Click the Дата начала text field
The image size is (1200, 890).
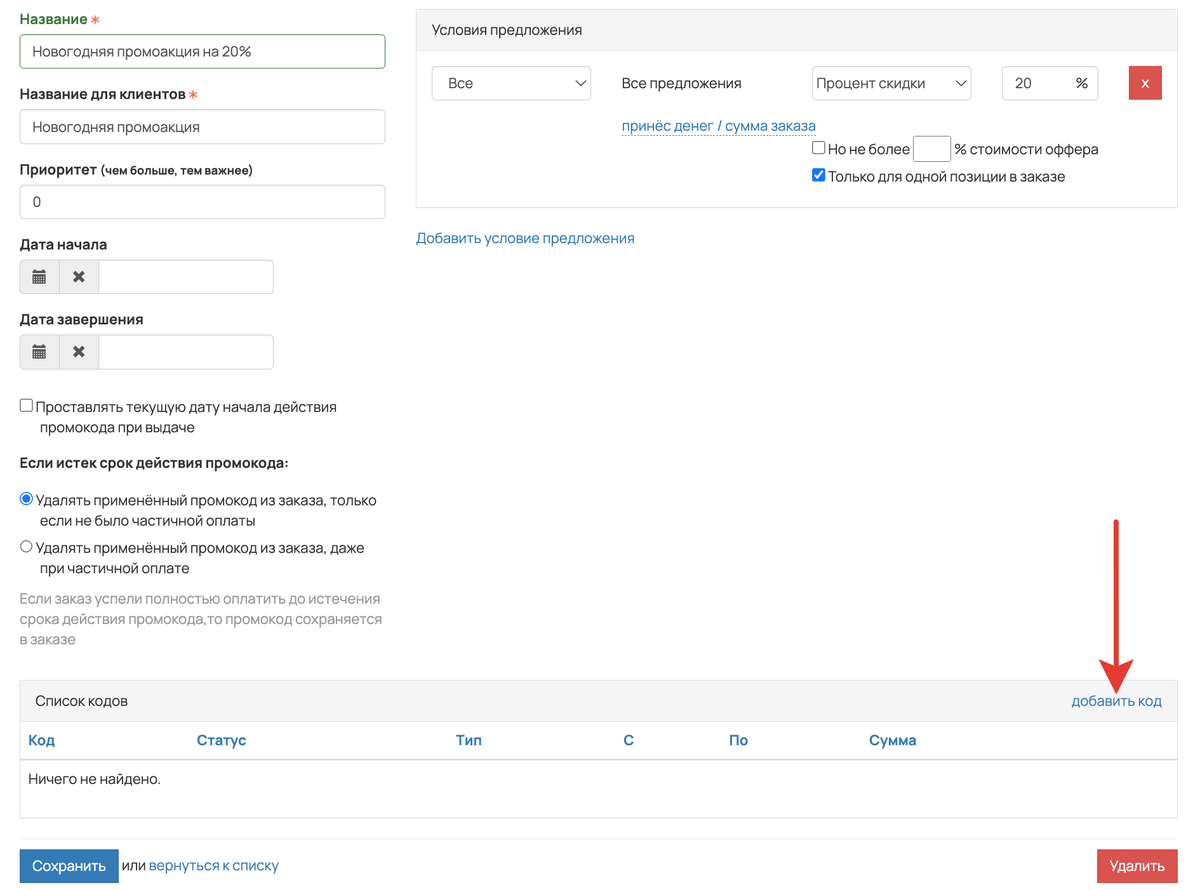186,277
